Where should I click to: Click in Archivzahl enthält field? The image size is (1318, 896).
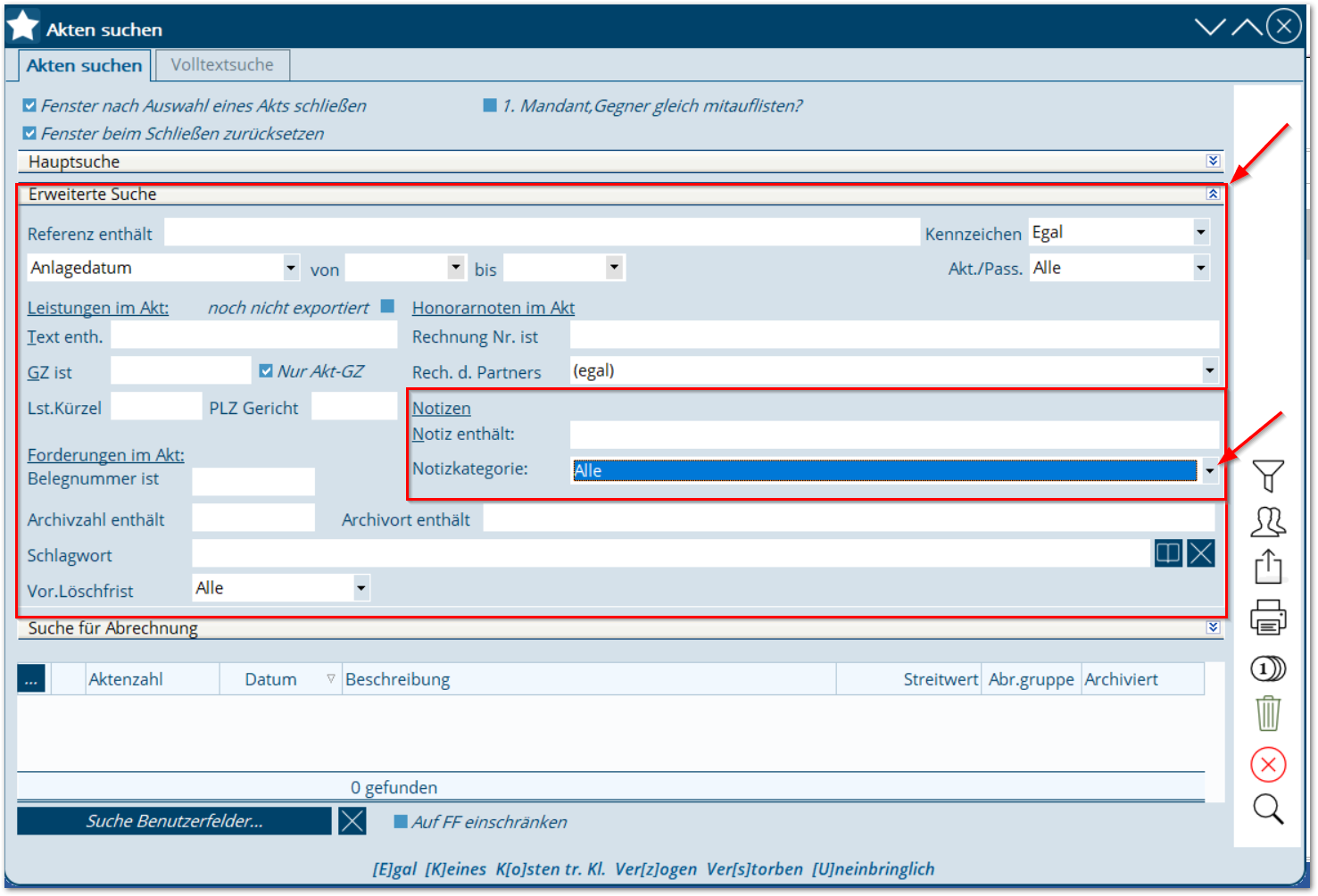tap(253, 518)
